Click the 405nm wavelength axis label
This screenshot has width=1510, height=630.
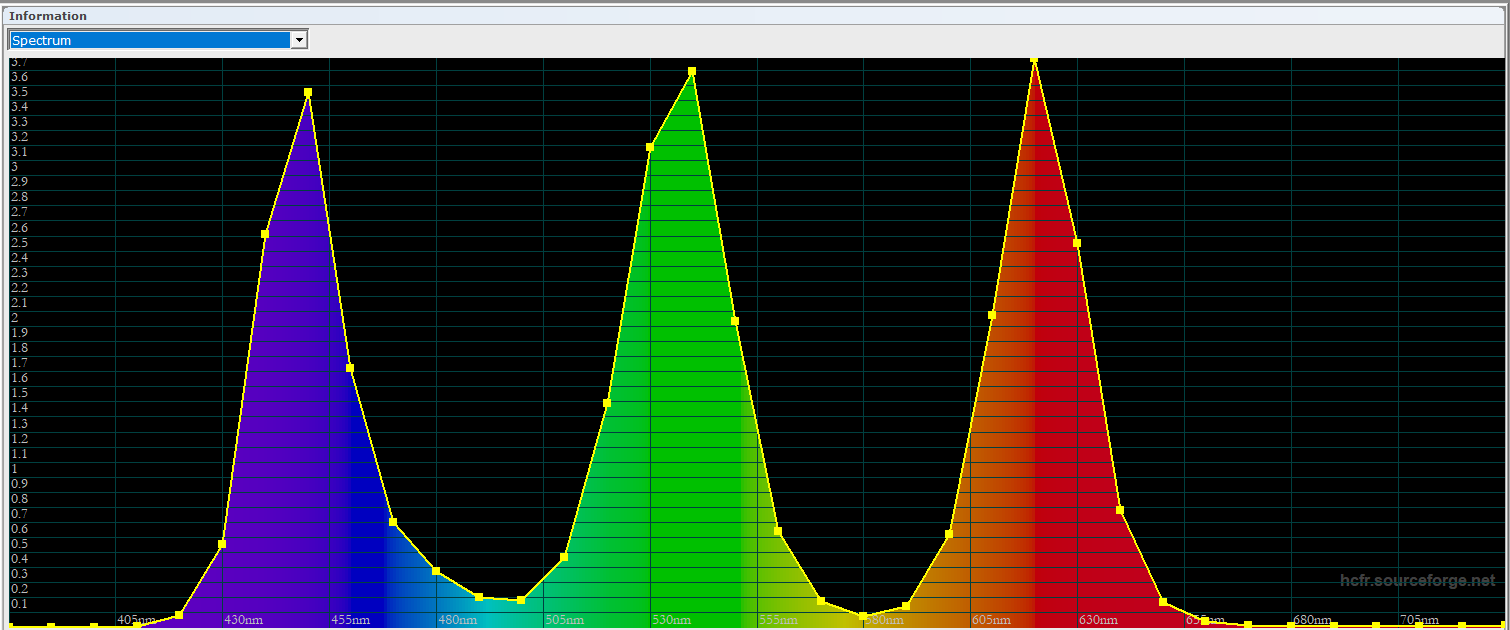(x=137, y=620)
